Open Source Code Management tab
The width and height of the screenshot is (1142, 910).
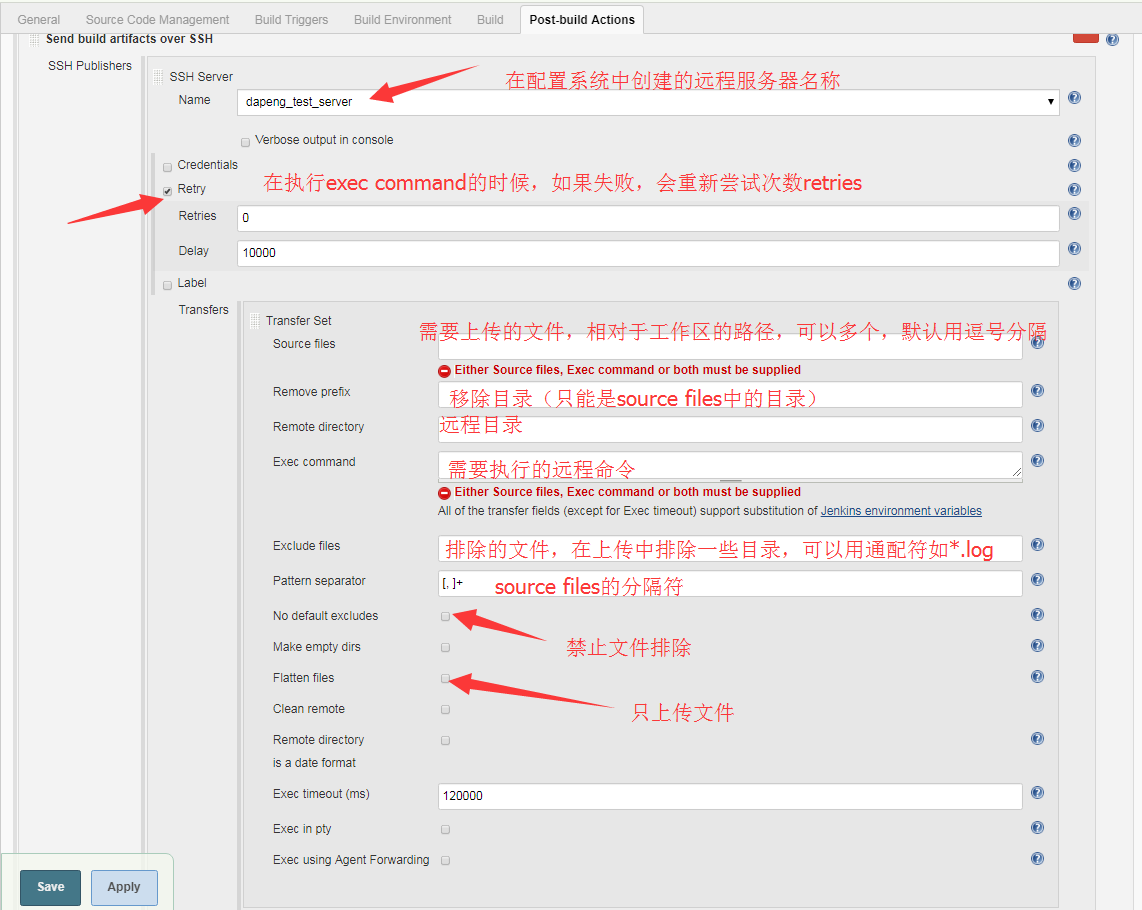[x=157, y=20]
